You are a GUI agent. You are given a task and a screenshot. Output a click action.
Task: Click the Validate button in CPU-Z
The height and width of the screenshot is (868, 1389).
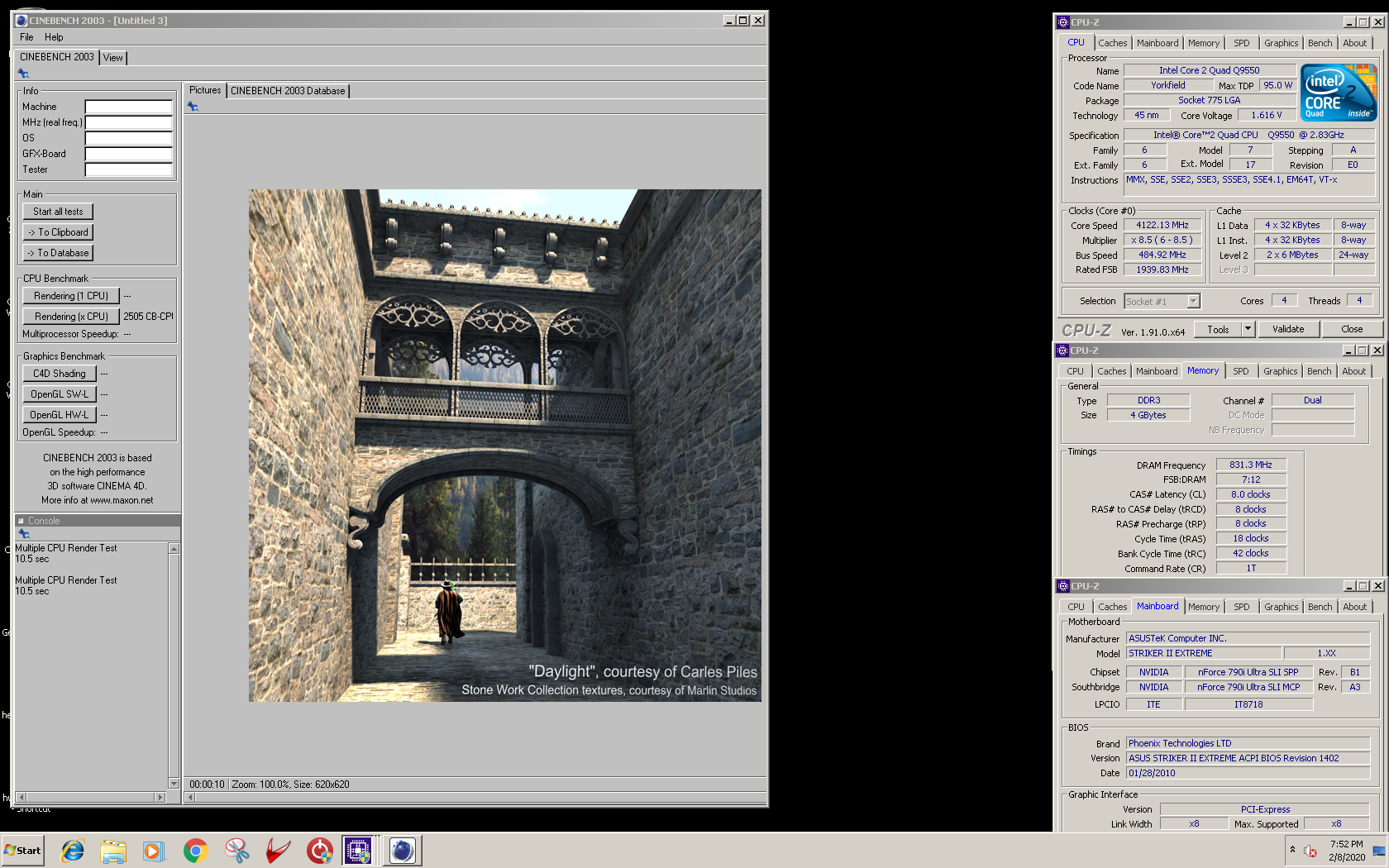(1288, 329)
